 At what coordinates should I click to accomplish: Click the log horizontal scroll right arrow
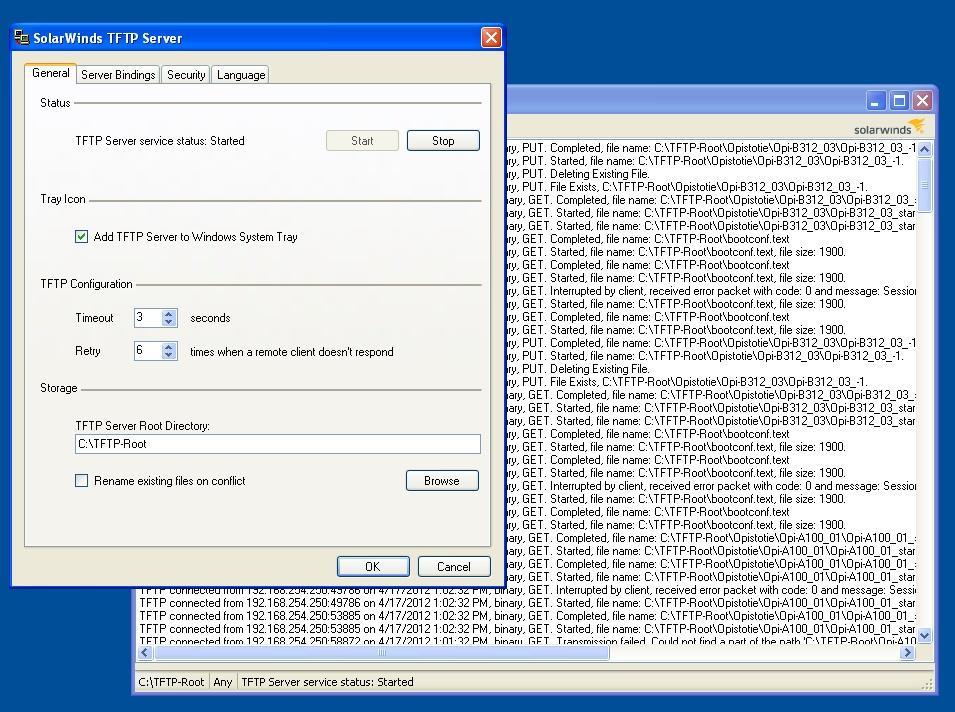click(907, 653)
